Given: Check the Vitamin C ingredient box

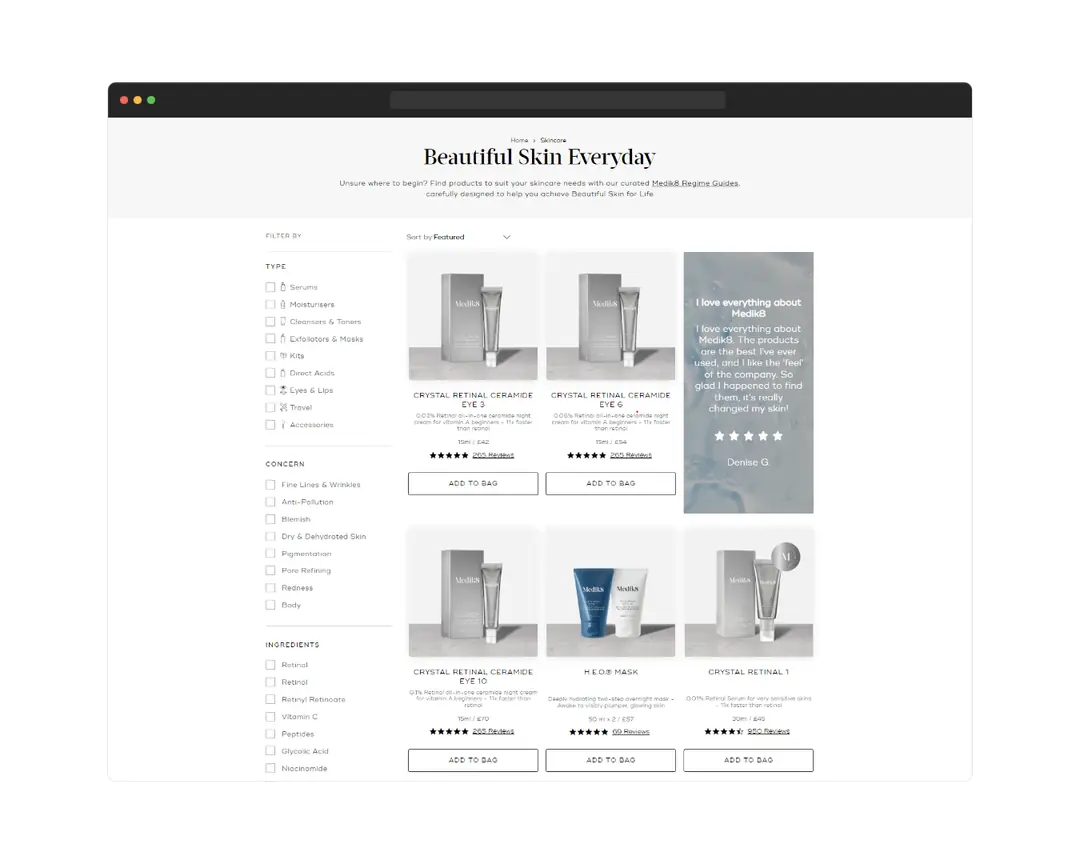Looking at the screenshot, I should coord(270,717).
